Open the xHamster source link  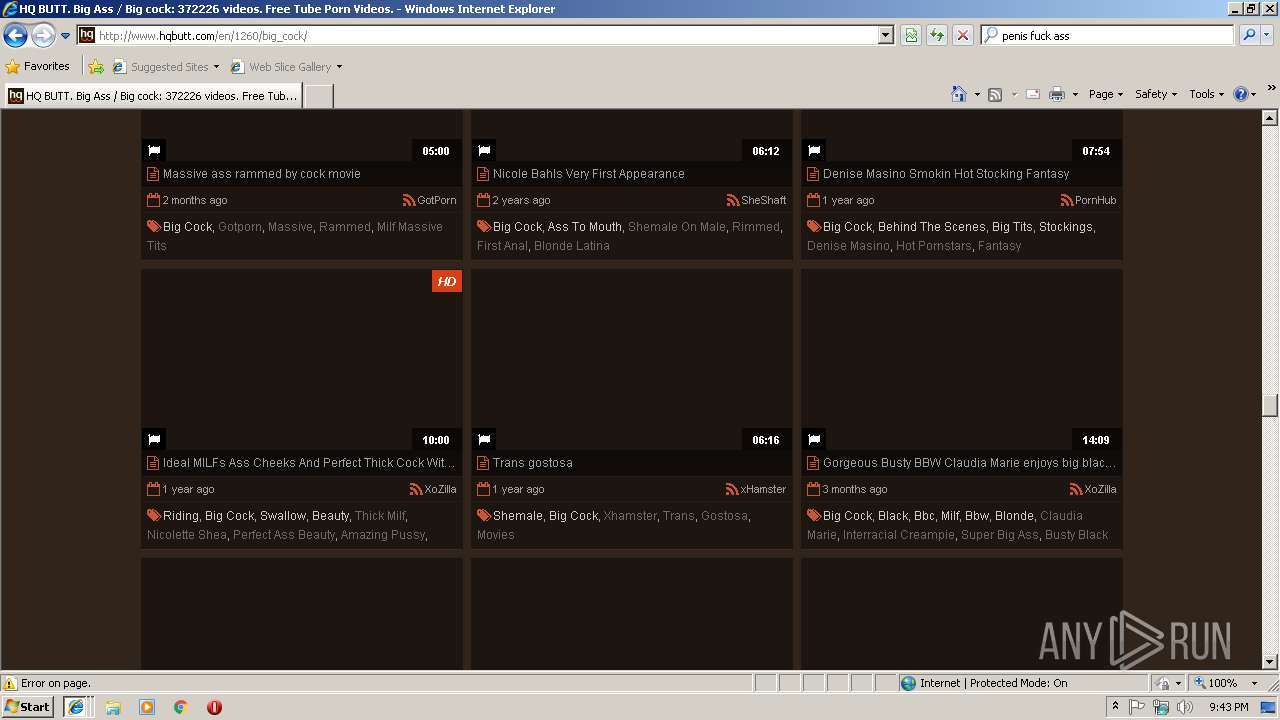pyautogui.click(x=756, y=489)
